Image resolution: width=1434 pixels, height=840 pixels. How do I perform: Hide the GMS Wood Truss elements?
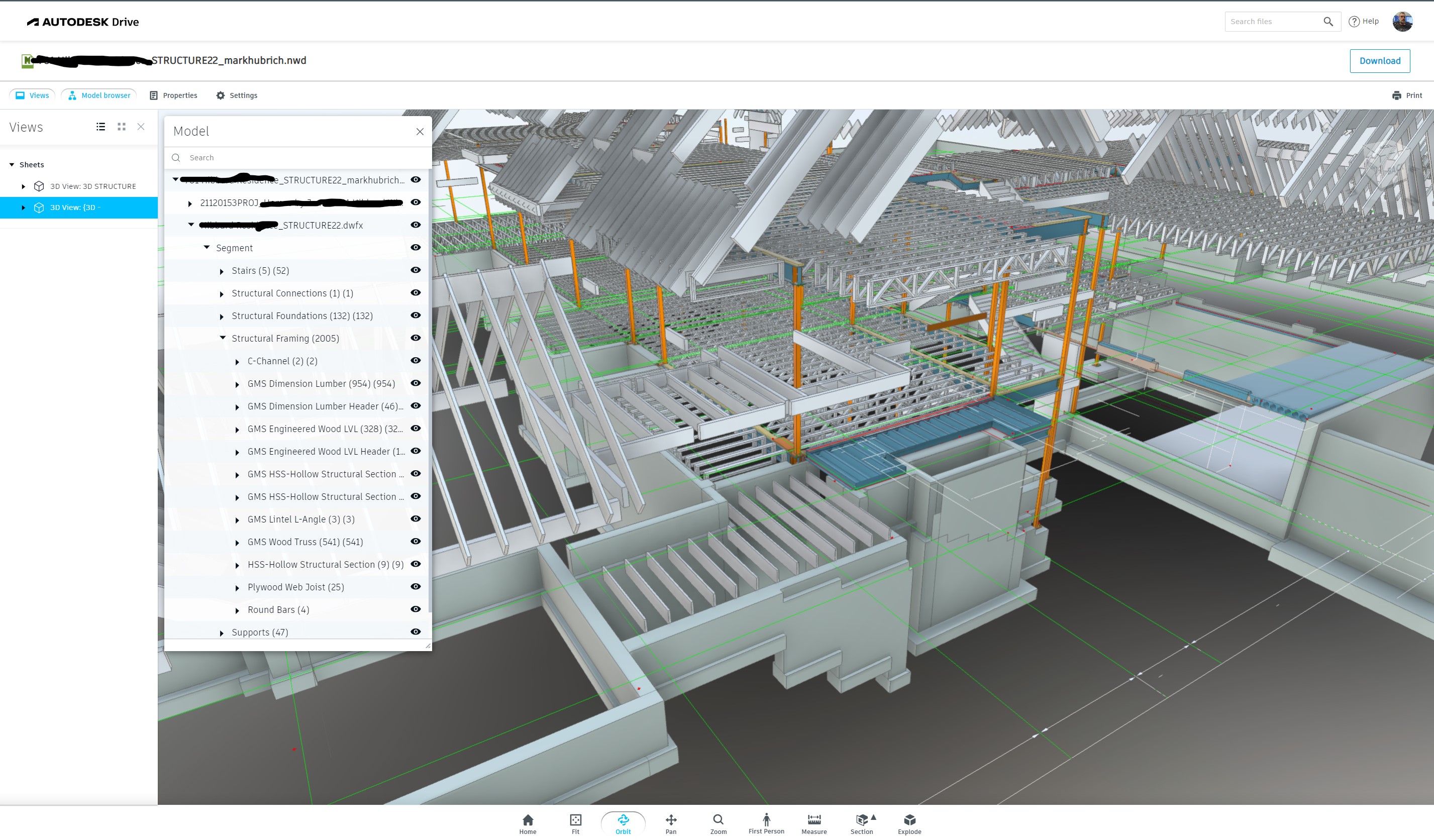click(x=416, y=542)
